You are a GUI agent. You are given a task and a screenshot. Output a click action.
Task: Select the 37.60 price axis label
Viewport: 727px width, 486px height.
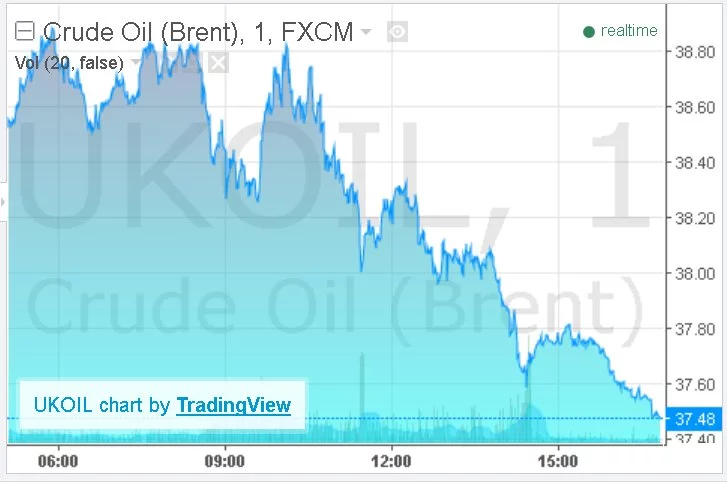click(x=695, y=384)
